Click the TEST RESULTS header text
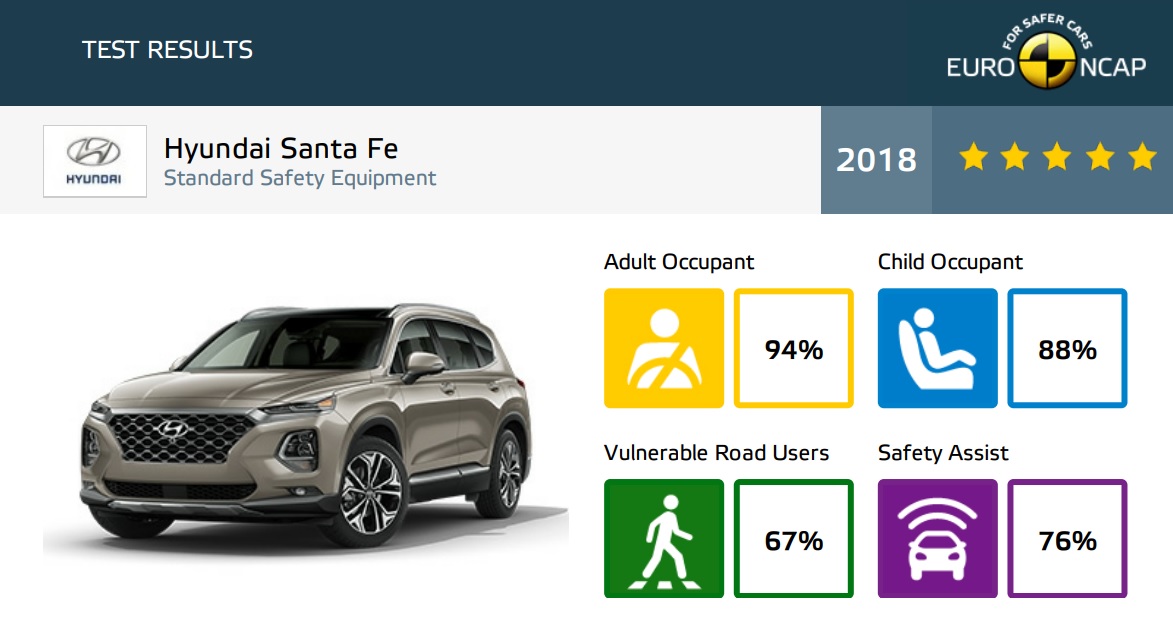 [168, 49]
